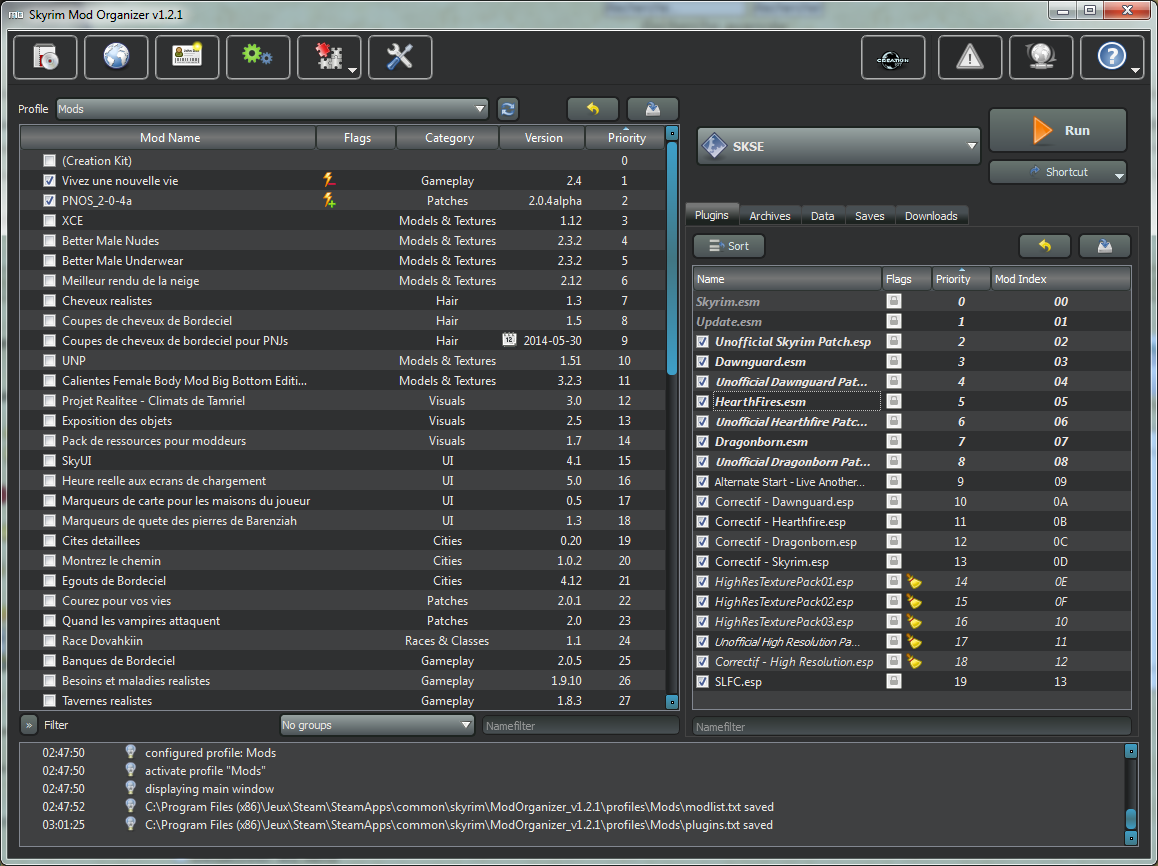Screen dimensions: 1158x866
Task: Open the SKSE executable dropdown
Action: [838, 146]
